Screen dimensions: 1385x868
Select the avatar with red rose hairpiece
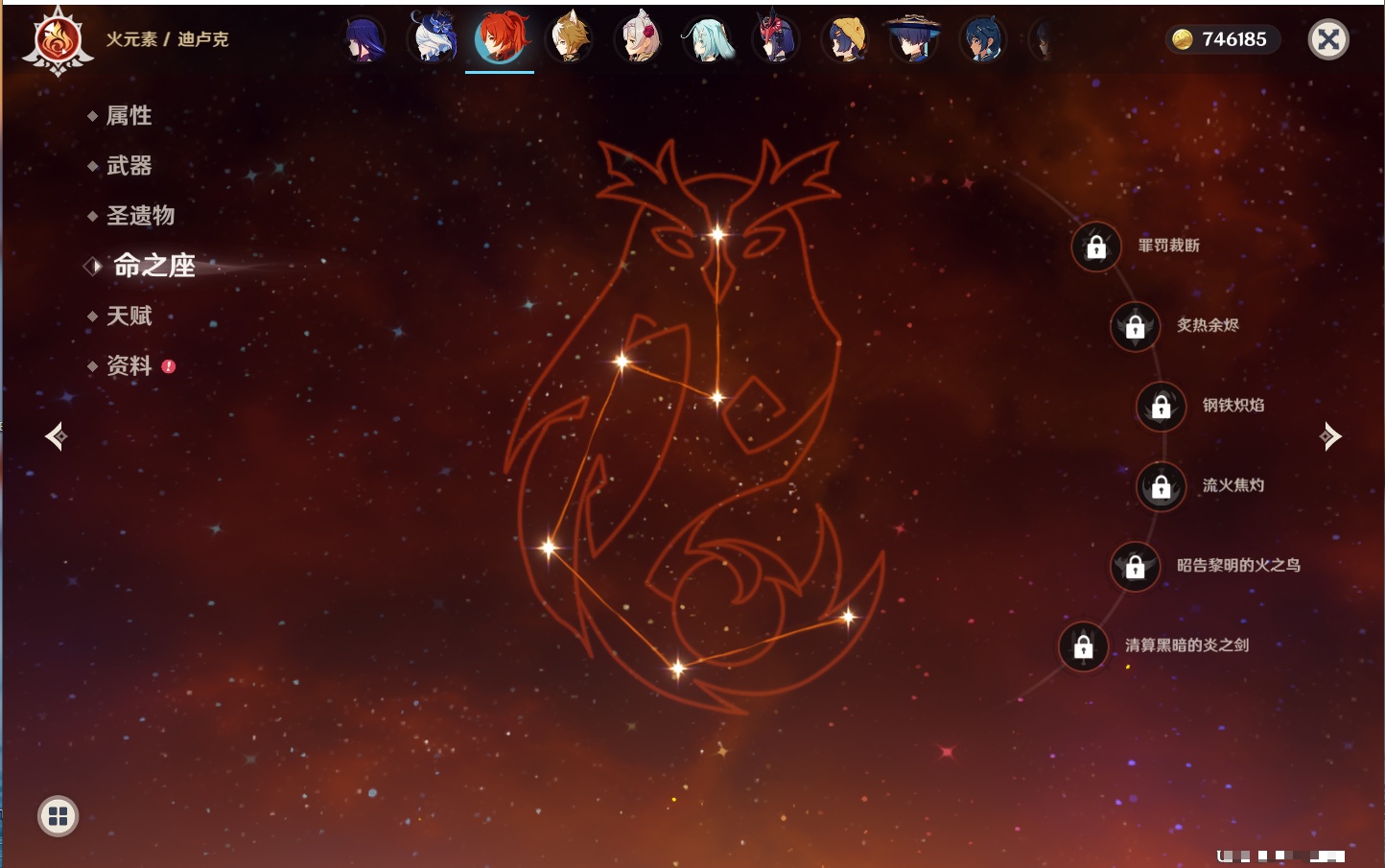point(639,39)
